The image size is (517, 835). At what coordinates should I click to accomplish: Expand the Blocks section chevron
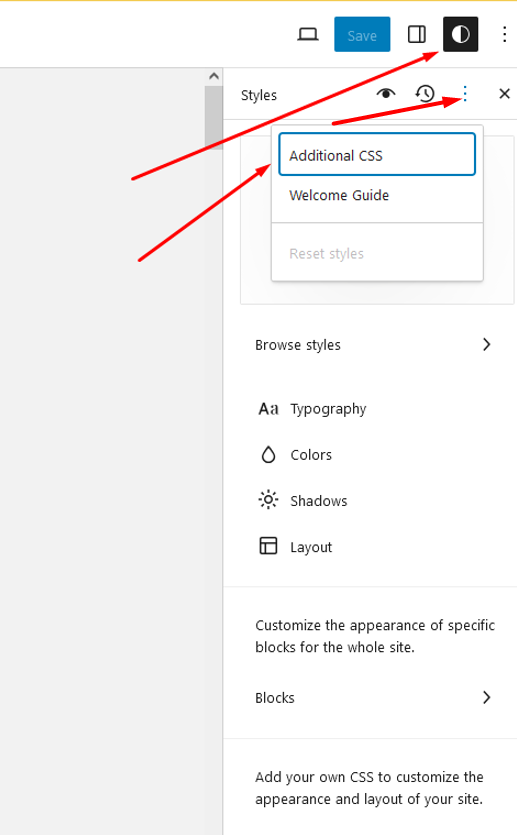486,698
